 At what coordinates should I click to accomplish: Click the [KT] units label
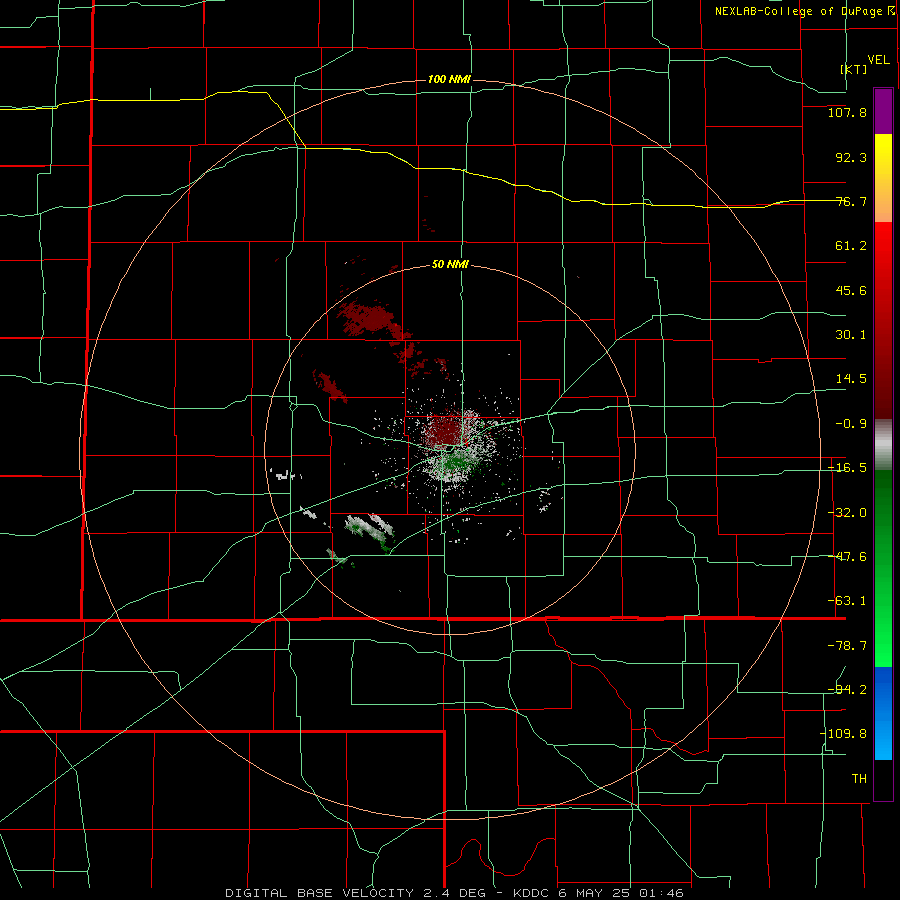pos(854,69)
